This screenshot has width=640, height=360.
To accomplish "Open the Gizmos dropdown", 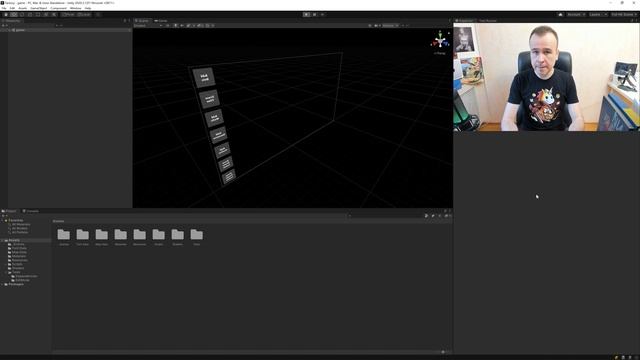I will pos(390,25).
